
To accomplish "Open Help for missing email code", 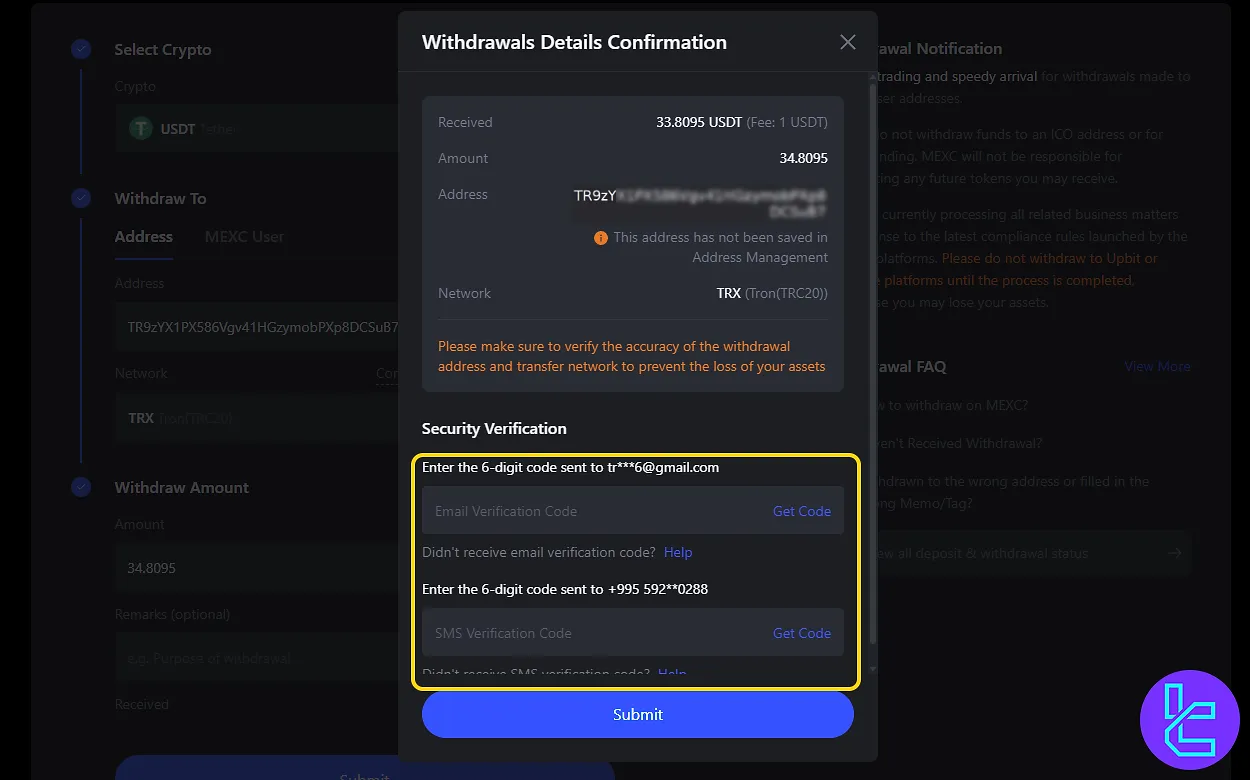I will tap(678, 552).
